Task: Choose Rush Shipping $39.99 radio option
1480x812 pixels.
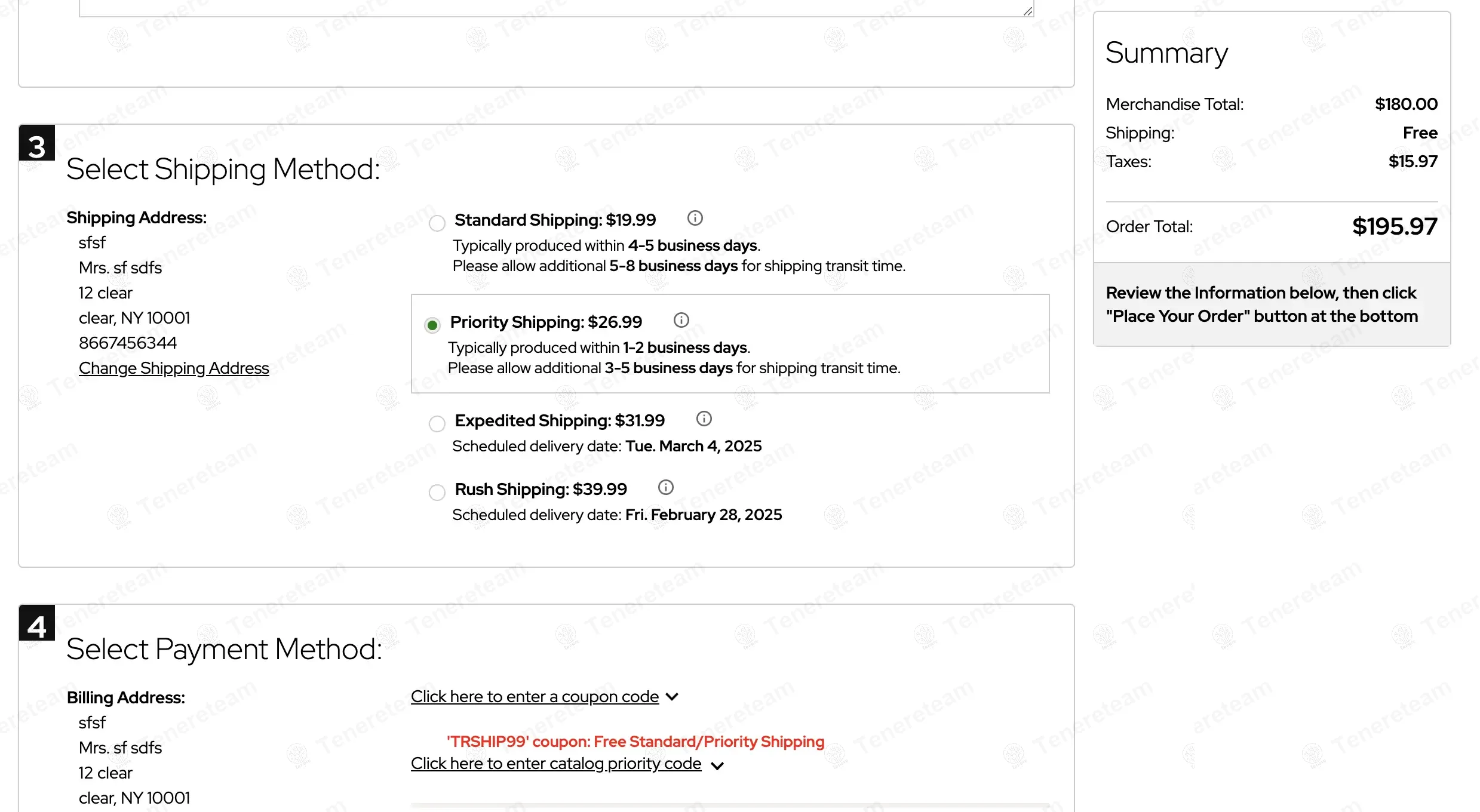Action: pos(437,493)
